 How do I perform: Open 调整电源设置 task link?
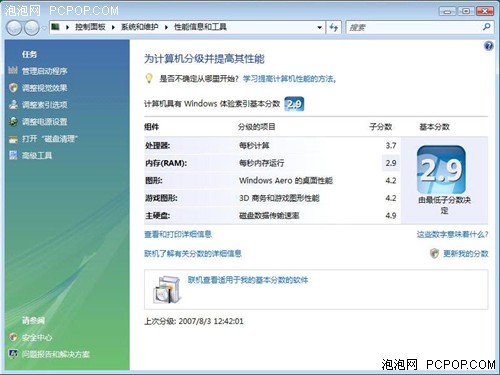(45, 122)
